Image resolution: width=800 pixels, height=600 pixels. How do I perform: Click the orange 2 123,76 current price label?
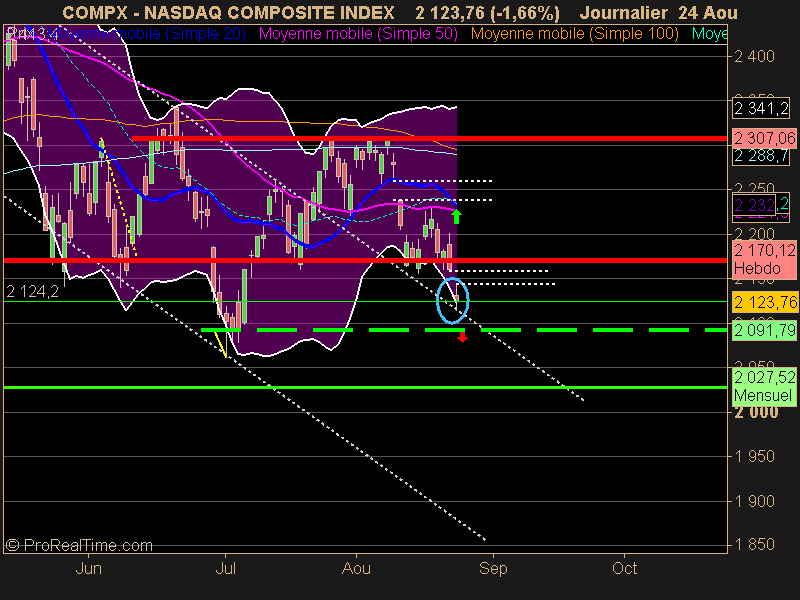765,302
